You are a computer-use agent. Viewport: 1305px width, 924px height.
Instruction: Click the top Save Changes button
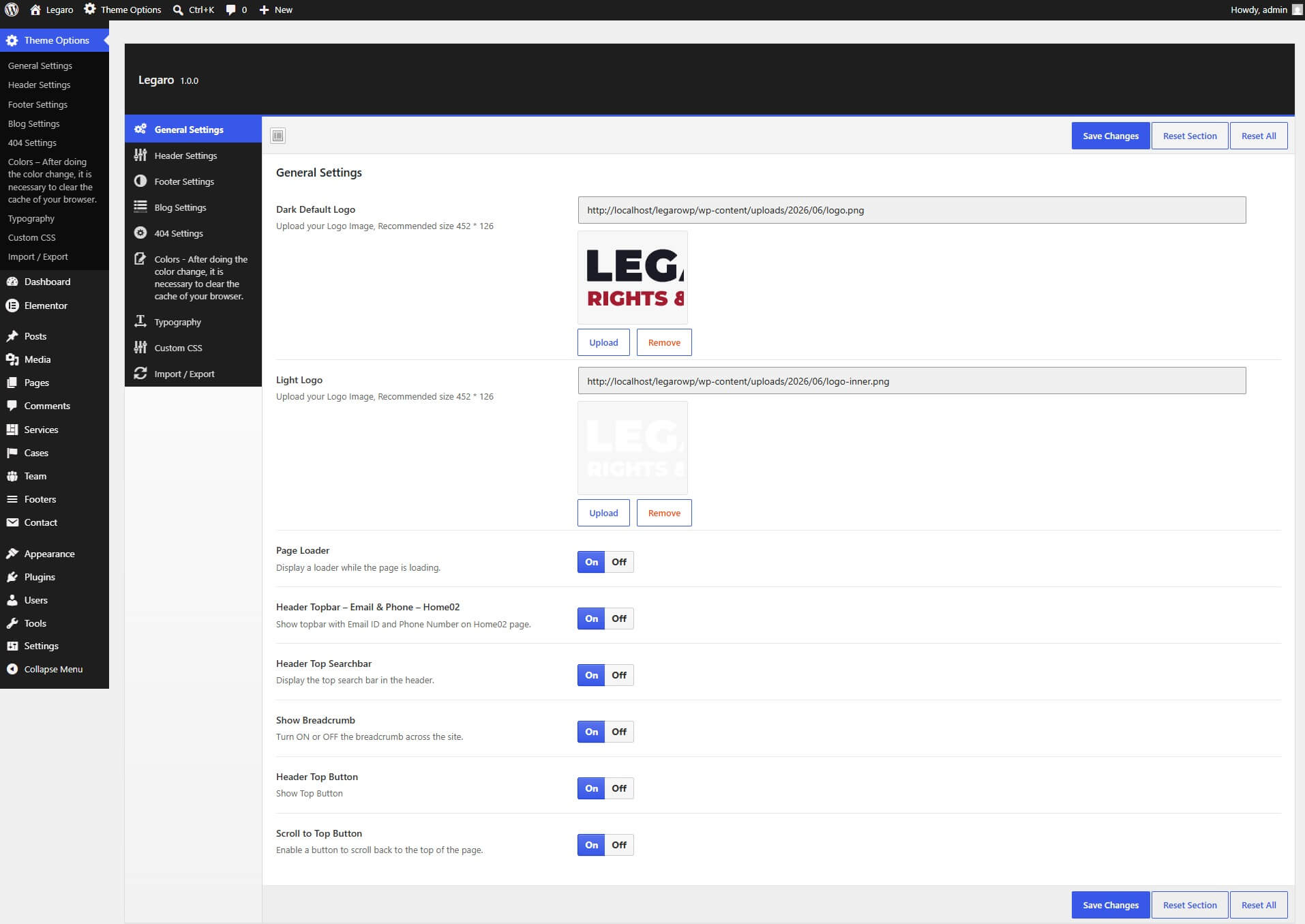point(1111,136)
